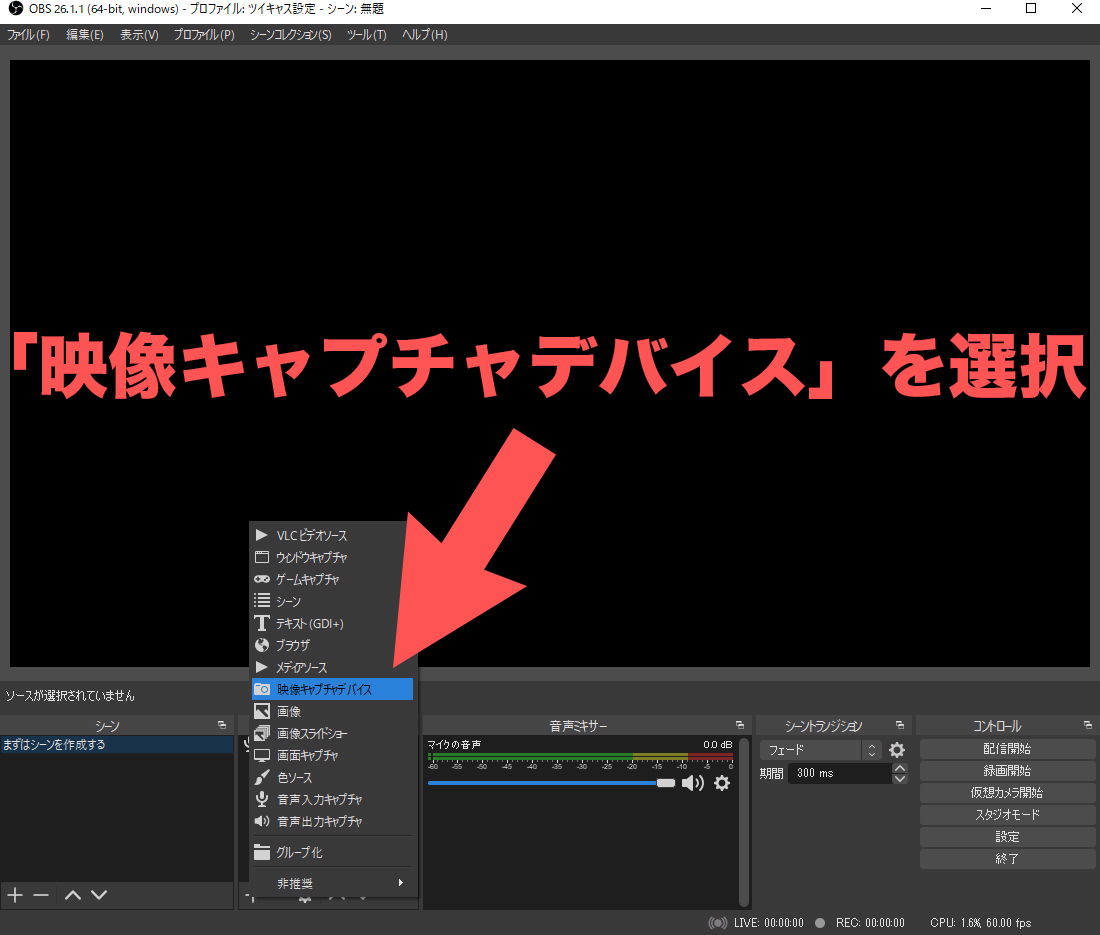
Task: Click the browser globe icon
Action: (x=262, y=645)
